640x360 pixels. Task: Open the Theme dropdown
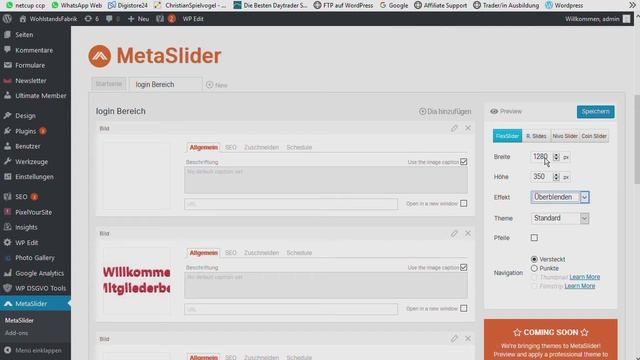coord(560,218)
